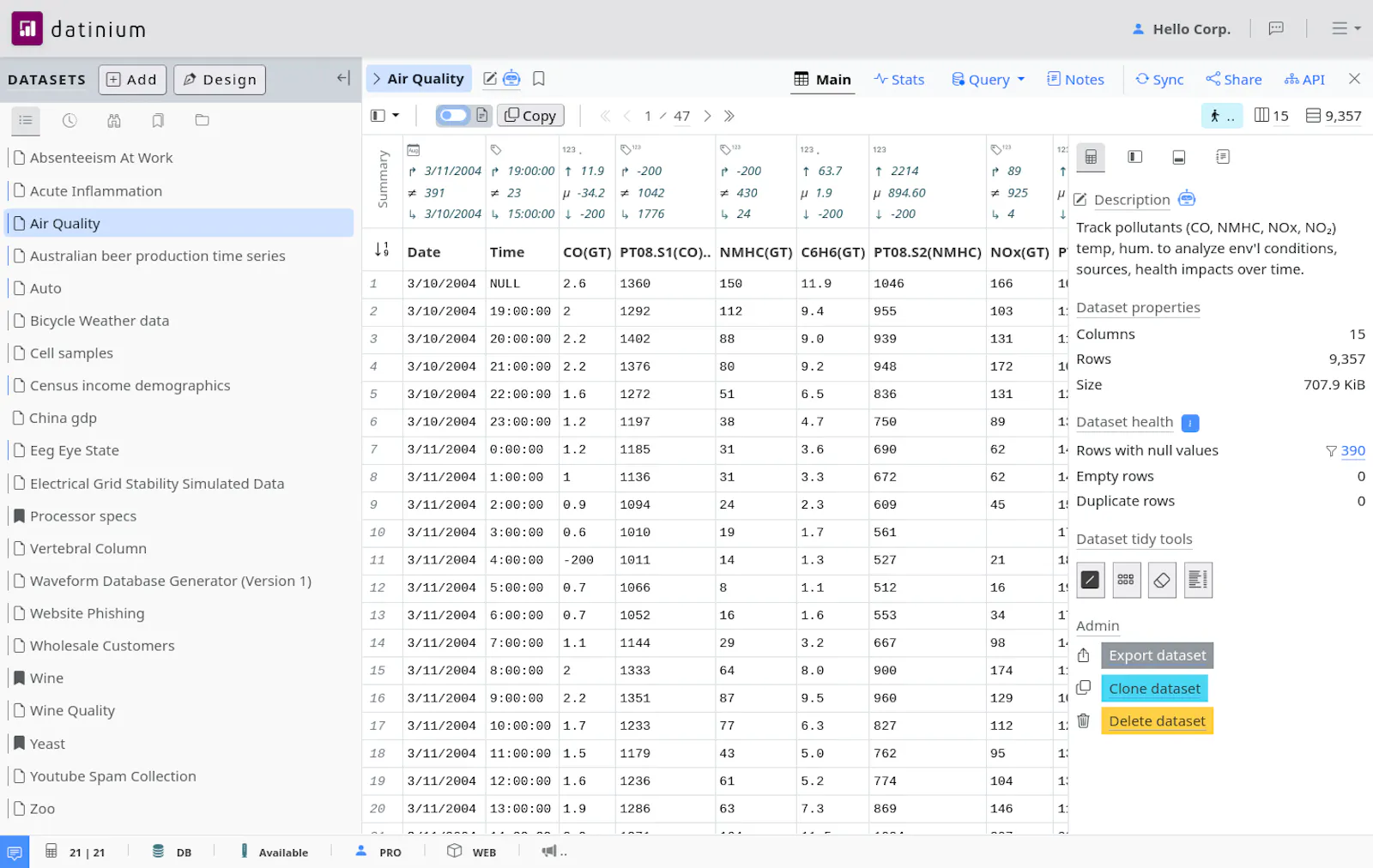Show bookmarked datasets in sidebar
The width and height of the screenshot is (1373, 868).
tap(158, 120)
